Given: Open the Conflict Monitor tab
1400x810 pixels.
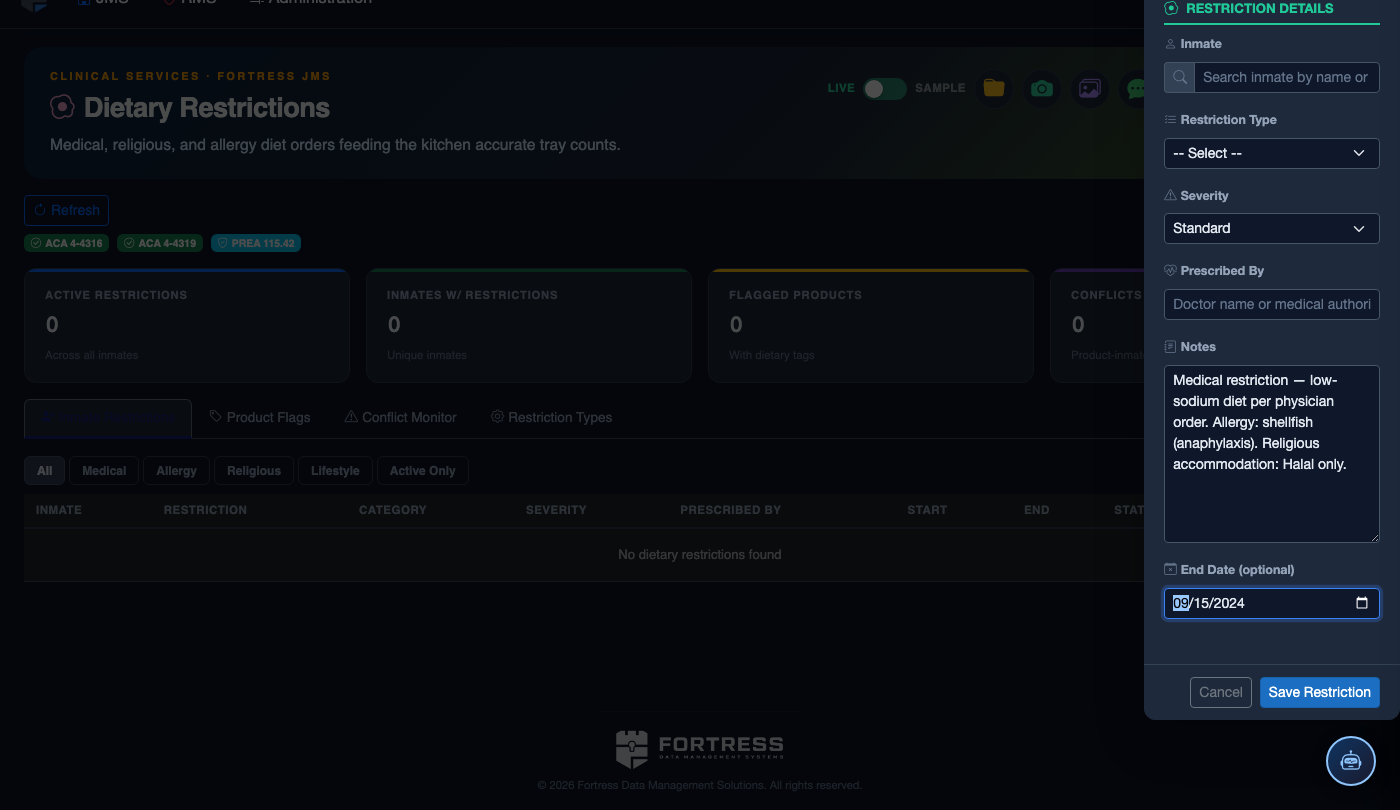Looking at the screenshot, I should tap(400, 417).
